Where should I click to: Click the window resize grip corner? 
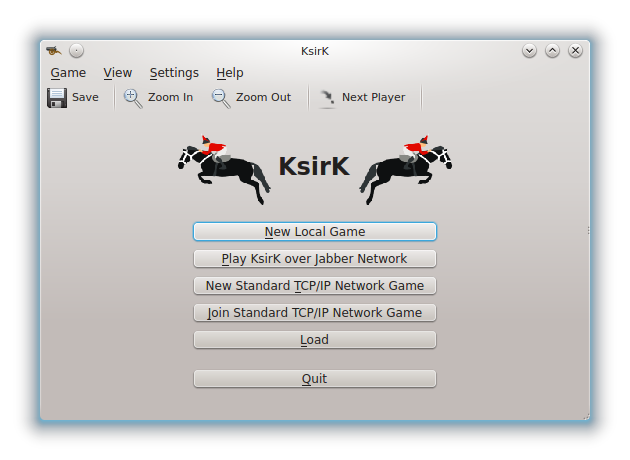coord(586,416)
